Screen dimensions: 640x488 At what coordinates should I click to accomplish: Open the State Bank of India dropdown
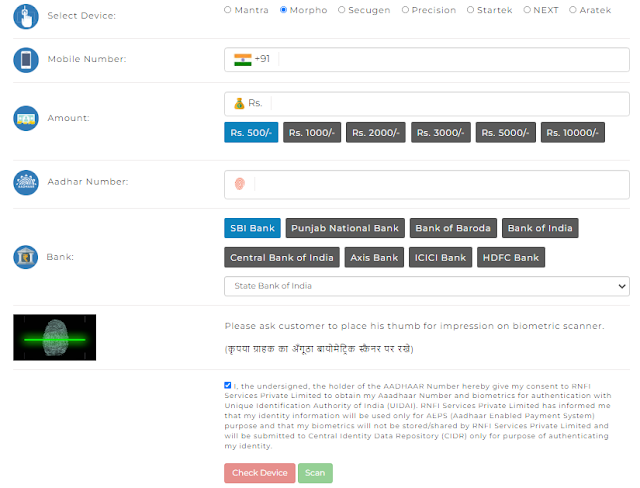coord(427,286)
